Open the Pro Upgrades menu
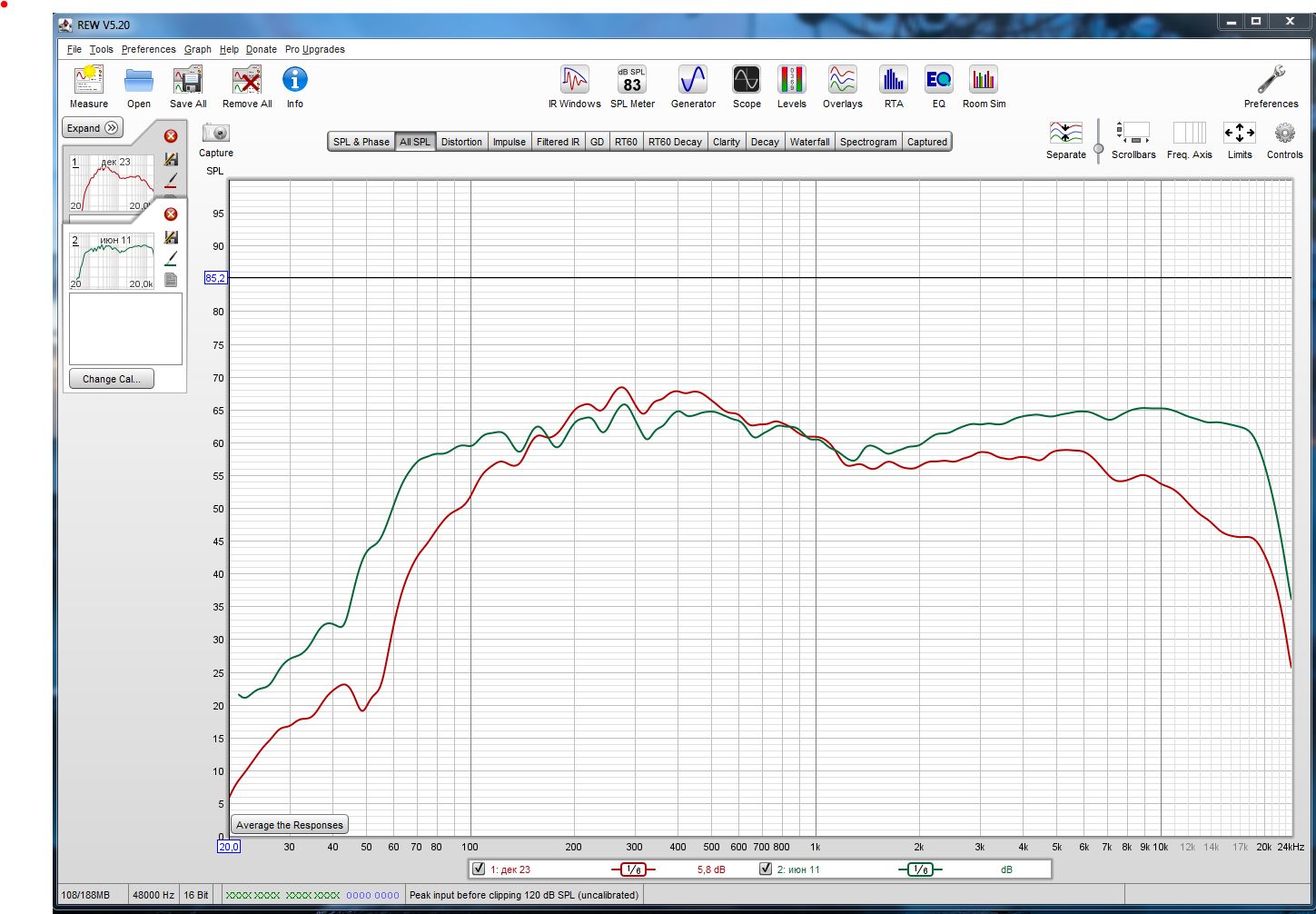The height and width of the screenshot is (914, 1316). coord(315,49)
